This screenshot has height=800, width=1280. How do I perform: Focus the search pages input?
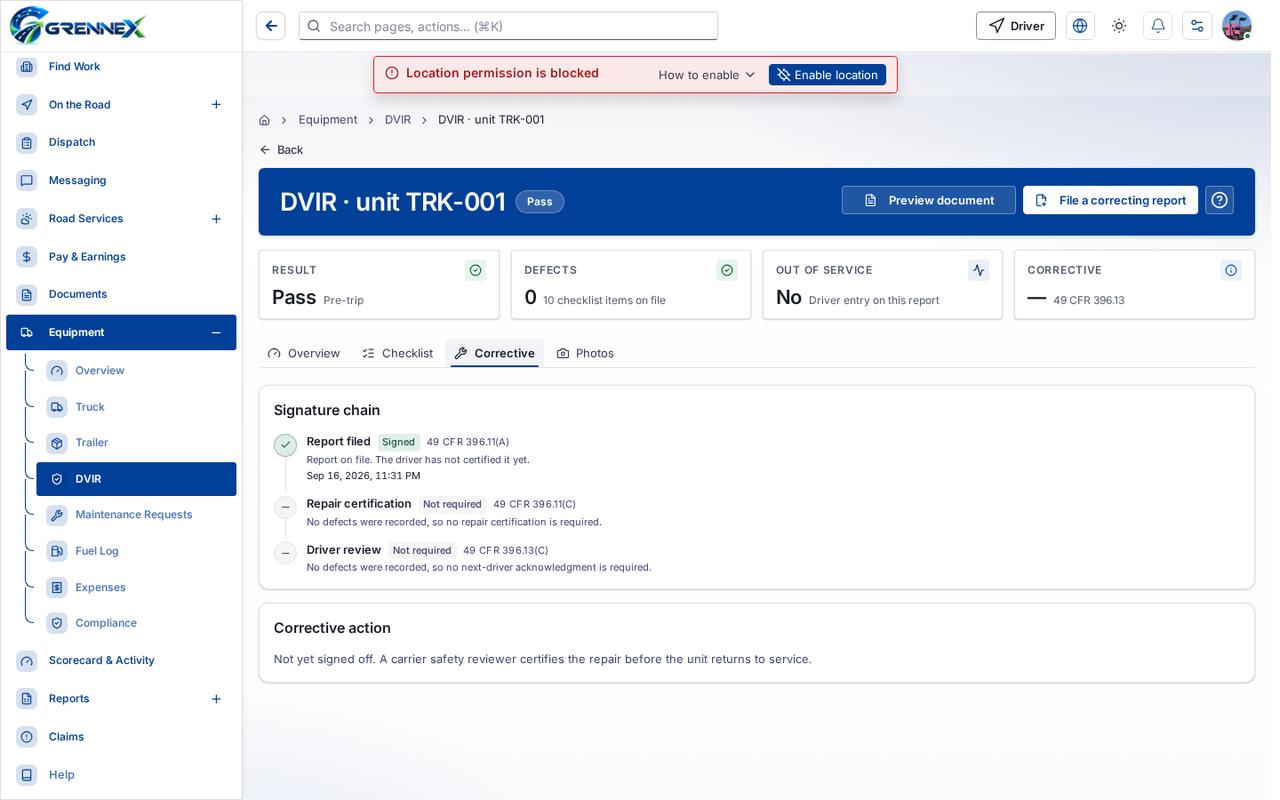(508, 26)
